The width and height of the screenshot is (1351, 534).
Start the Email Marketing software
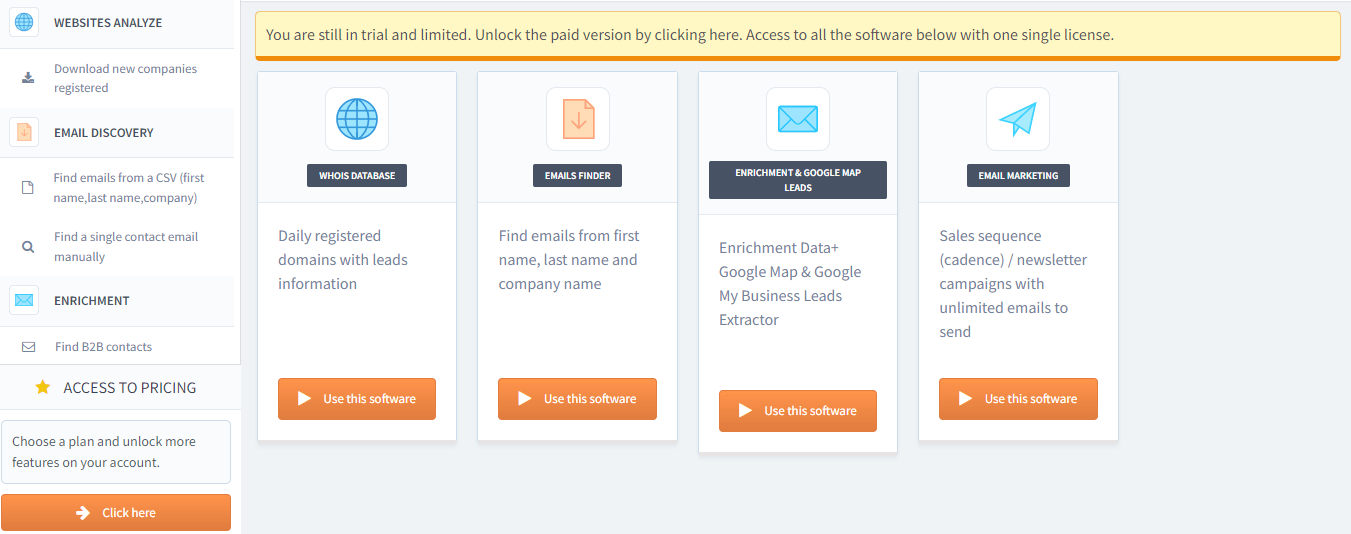click(1017, 399)
